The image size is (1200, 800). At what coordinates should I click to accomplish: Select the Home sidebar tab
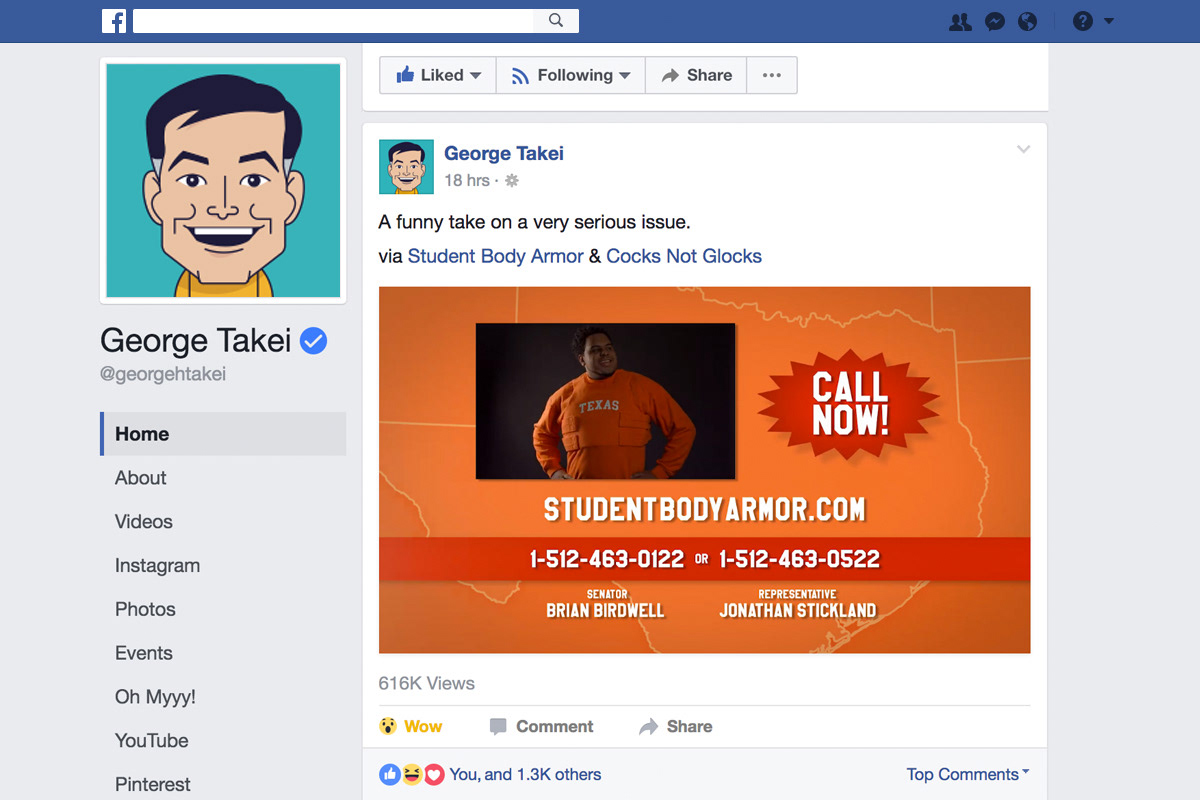(x=223, y=434)
